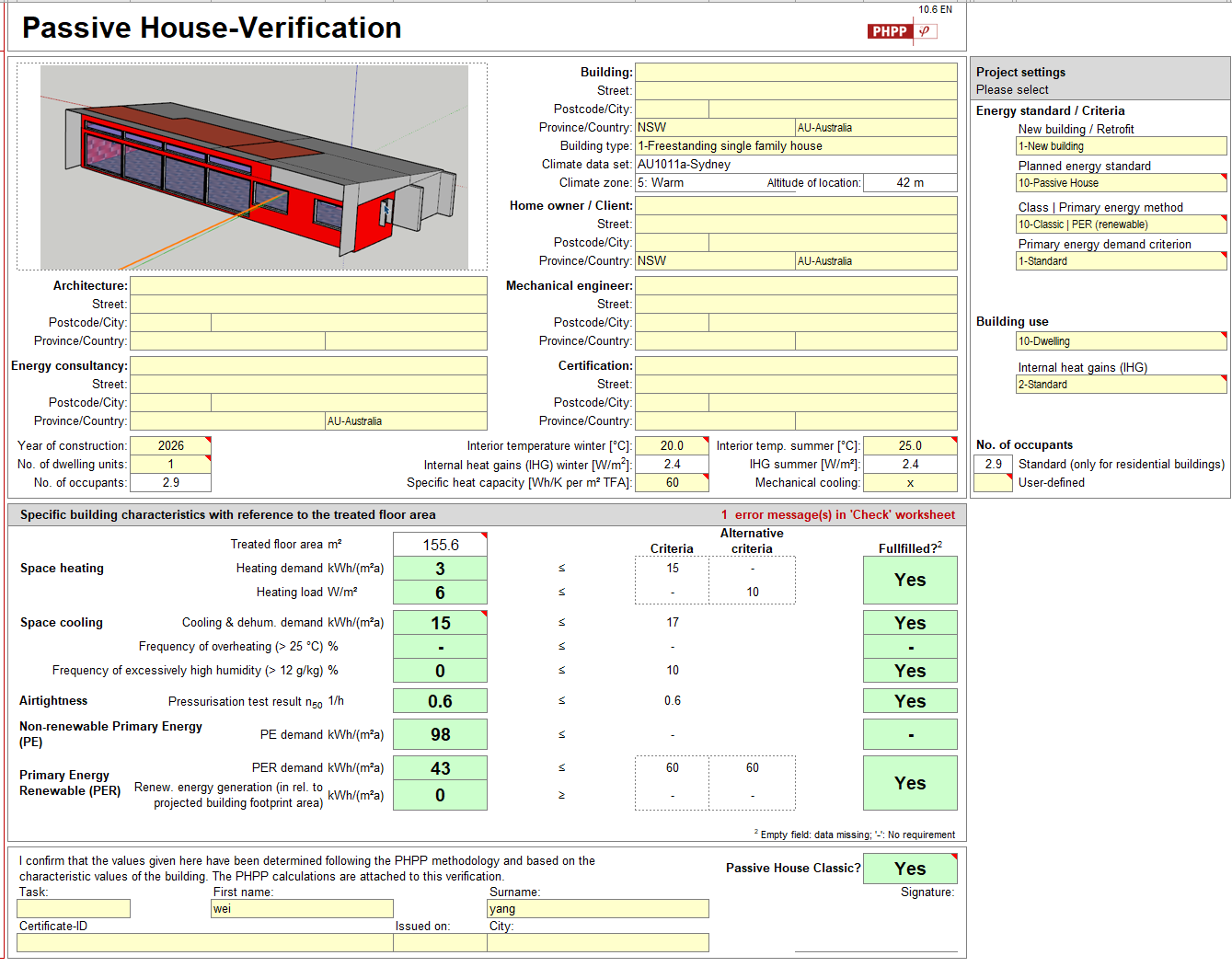Screen dimensions: 1232x967
Task: Select the Building type field
Action: (796, 146)
